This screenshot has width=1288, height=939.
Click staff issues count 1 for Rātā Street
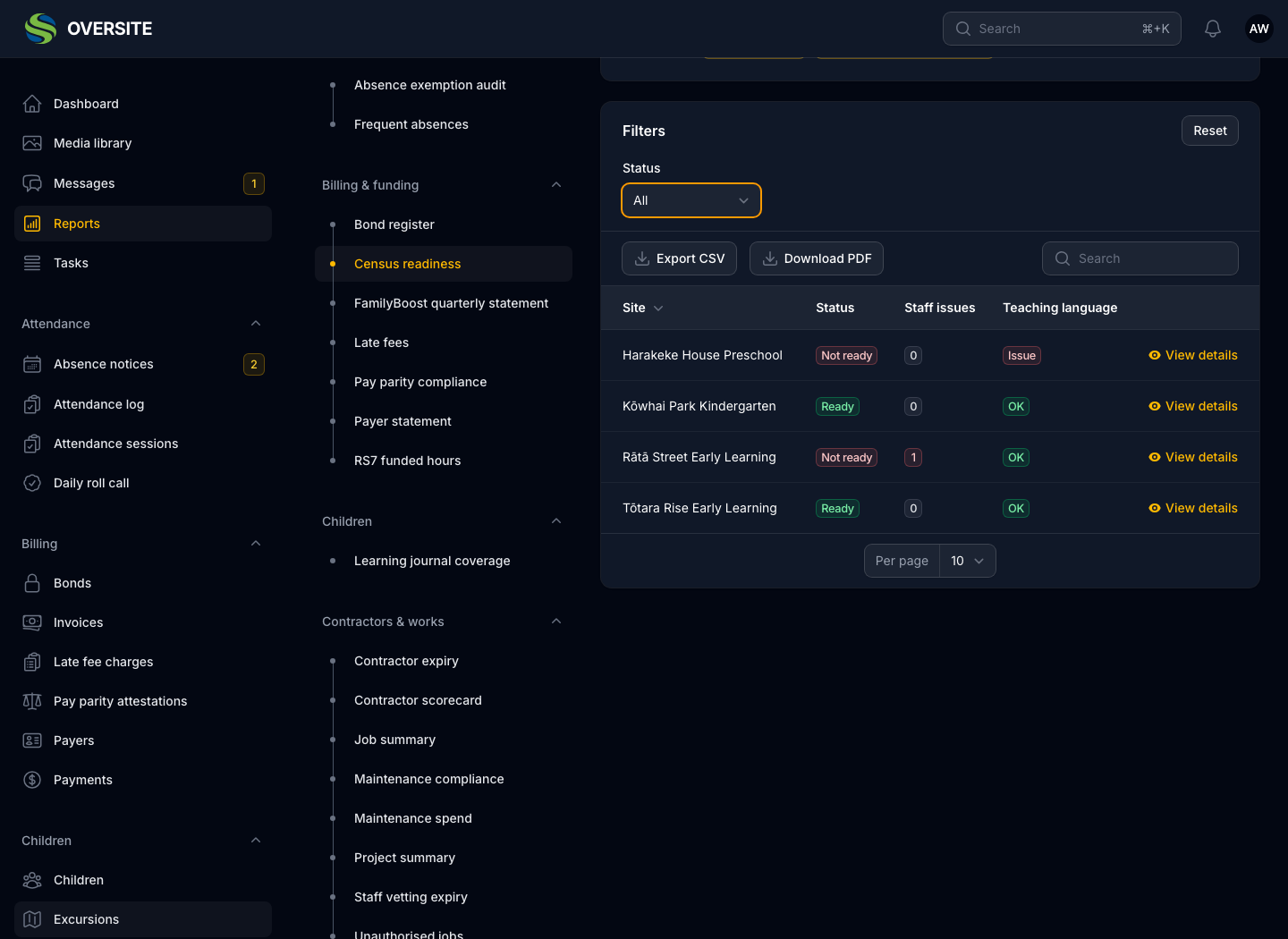point(913,457)
